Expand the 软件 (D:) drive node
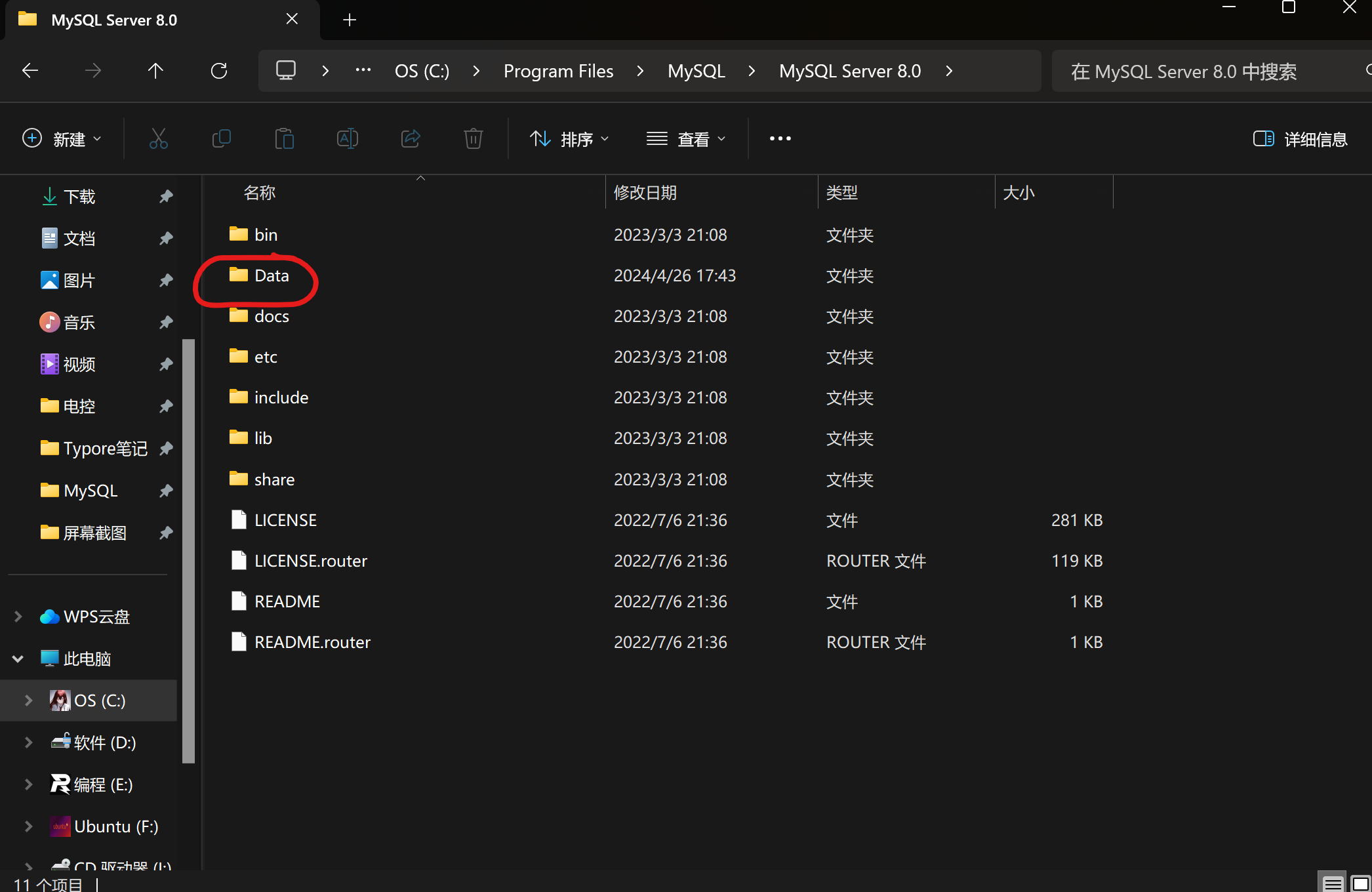1372x892 pixels. pos(29,742)
